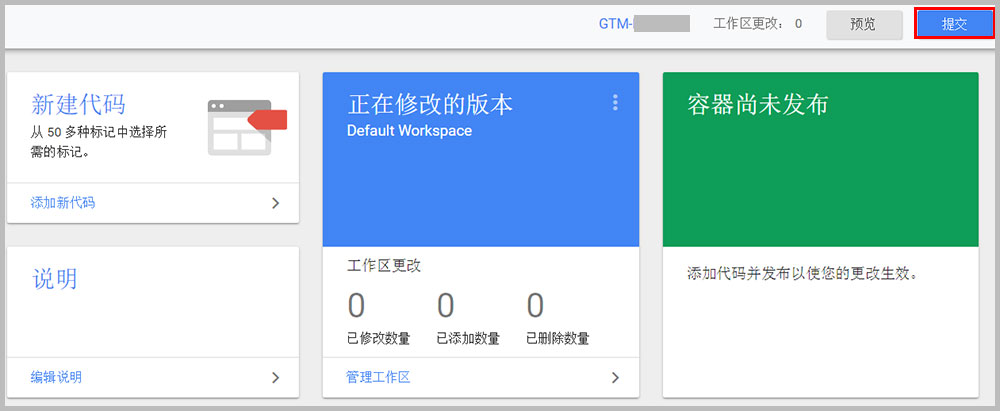
Task: Click the 添加新代码 link
Action: pyautogui.click(x=62, y=203)
